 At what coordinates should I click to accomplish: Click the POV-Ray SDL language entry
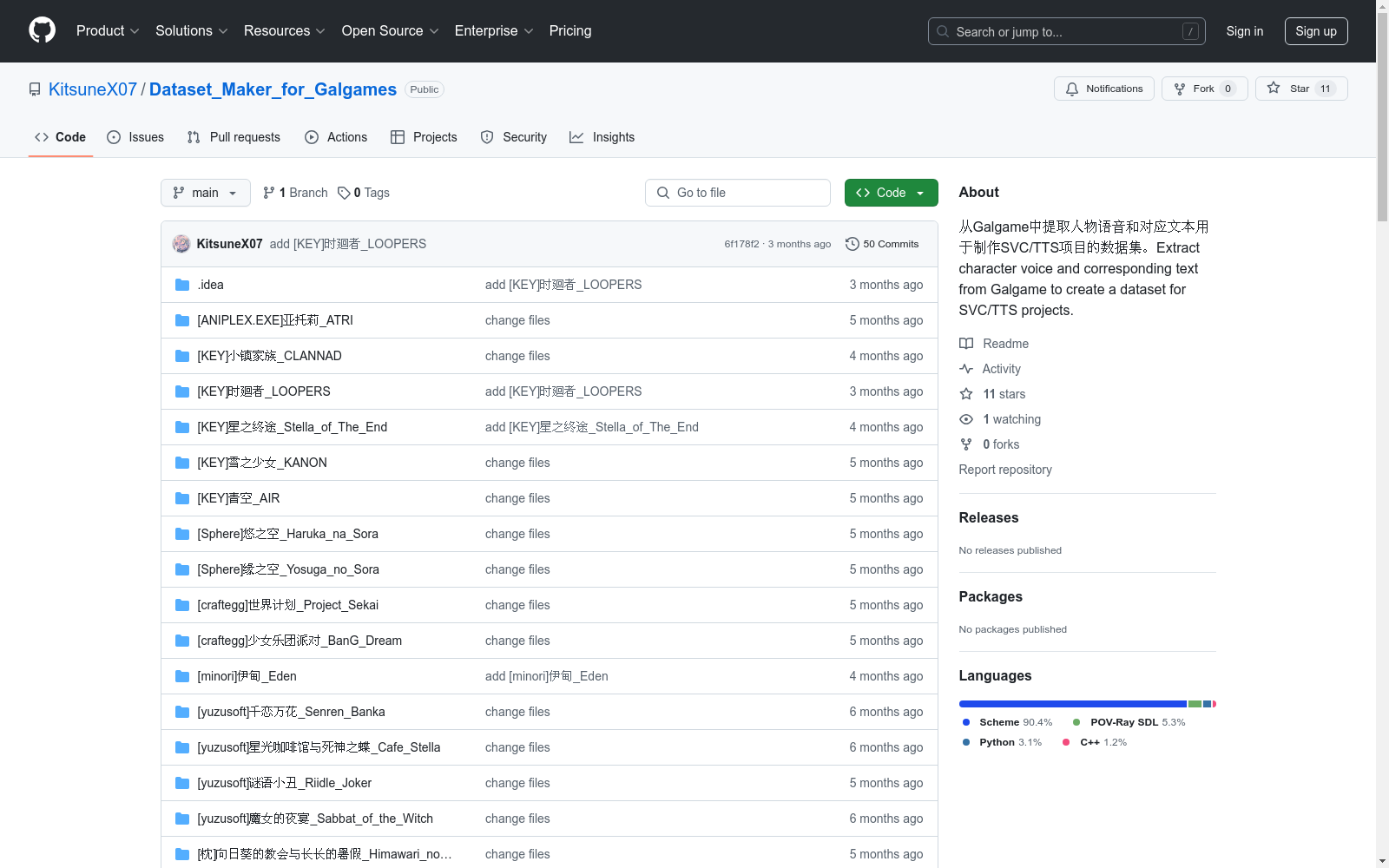1129,722
